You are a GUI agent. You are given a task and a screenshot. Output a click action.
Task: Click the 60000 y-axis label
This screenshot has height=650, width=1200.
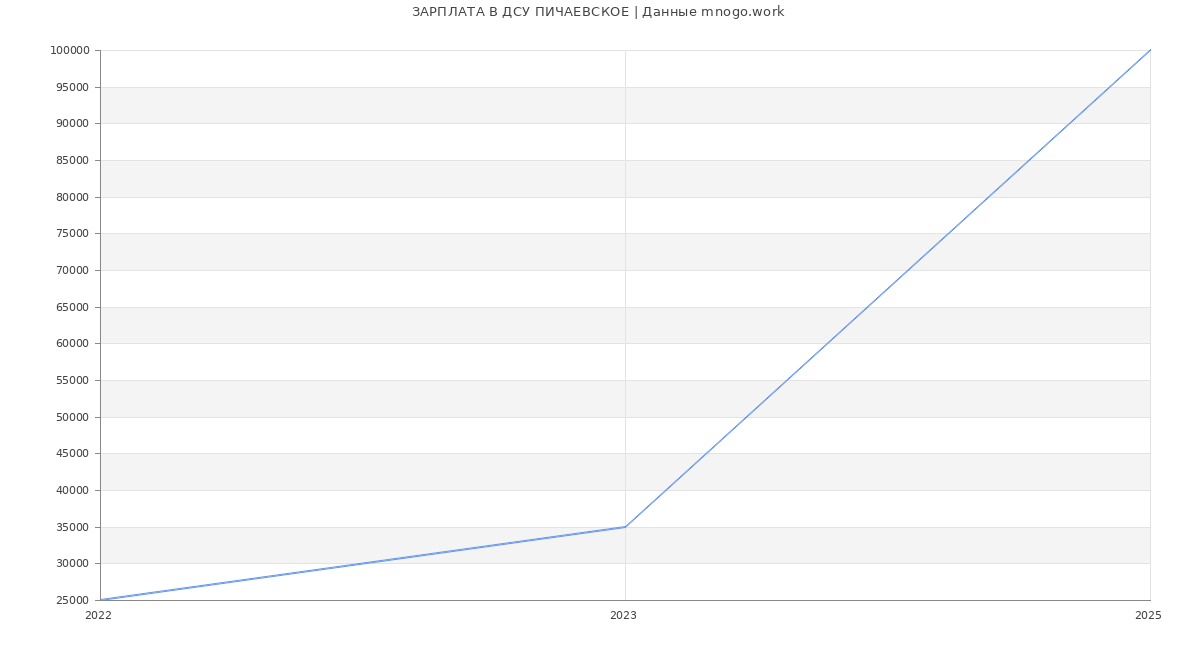point(72,344)
